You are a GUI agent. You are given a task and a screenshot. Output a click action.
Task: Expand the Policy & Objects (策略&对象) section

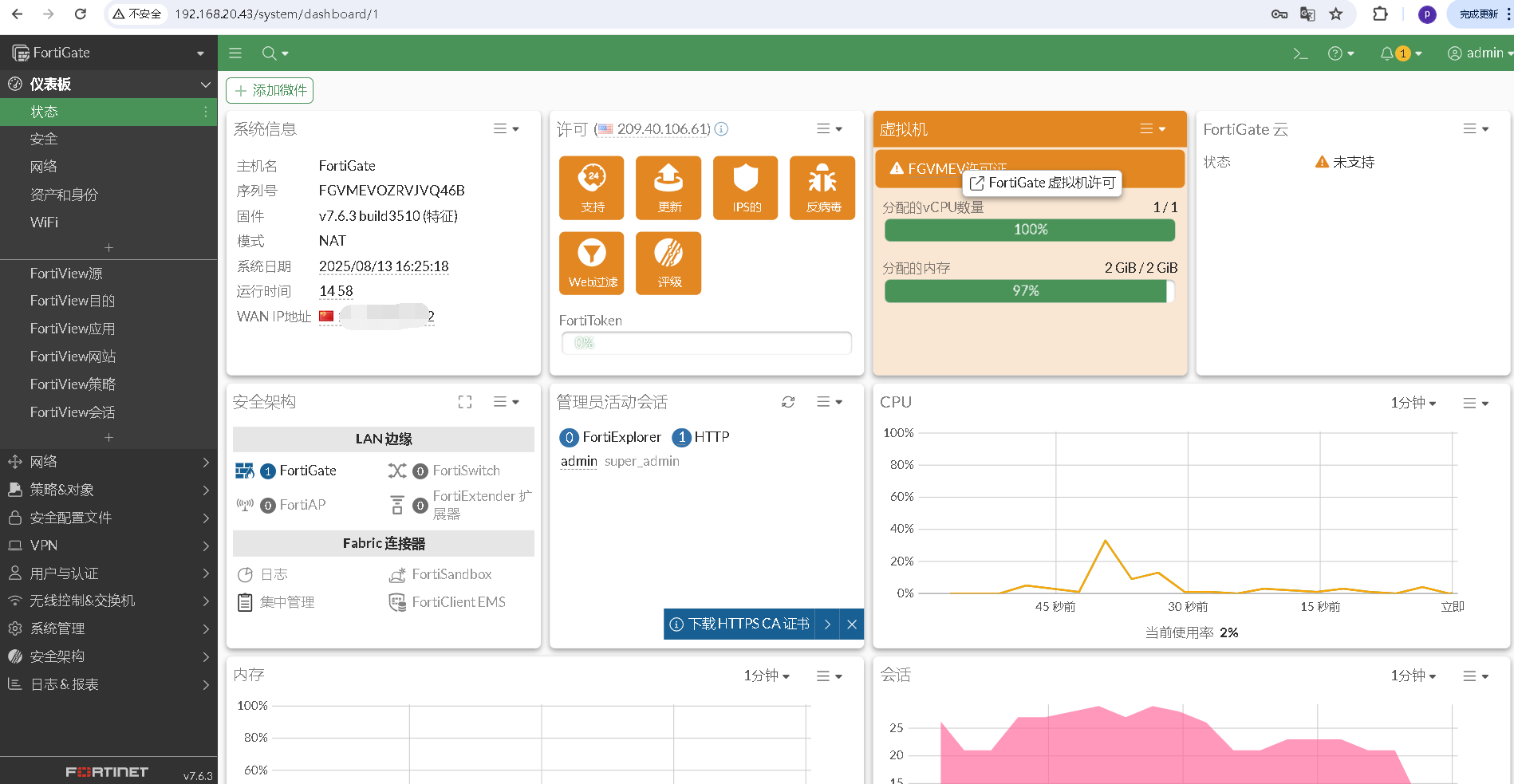coord(108,490)
